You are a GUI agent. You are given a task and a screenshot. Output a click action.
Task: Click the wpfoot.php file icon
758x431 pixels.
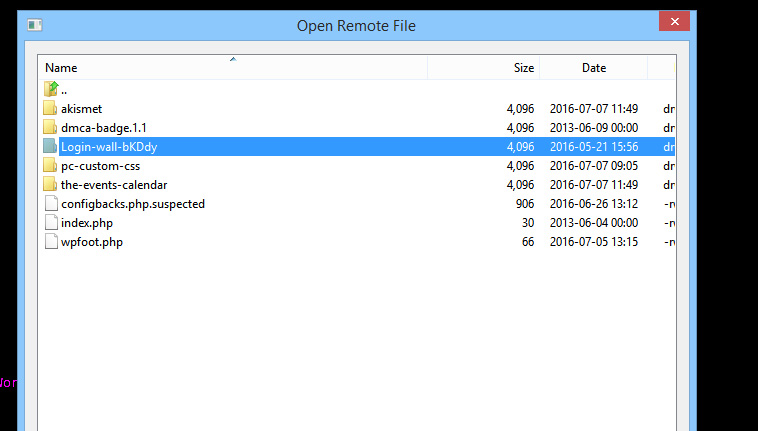(x=51, y=241)
